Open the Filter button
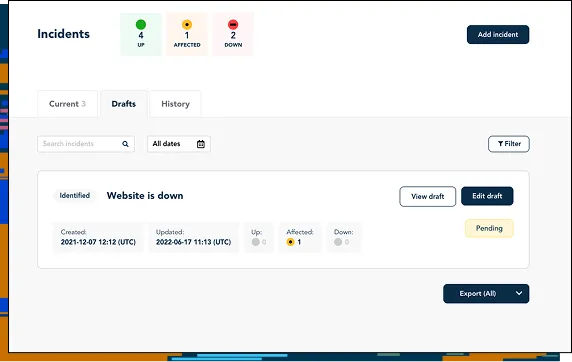Viewport: 572px width, 362px height. [509, 144]
